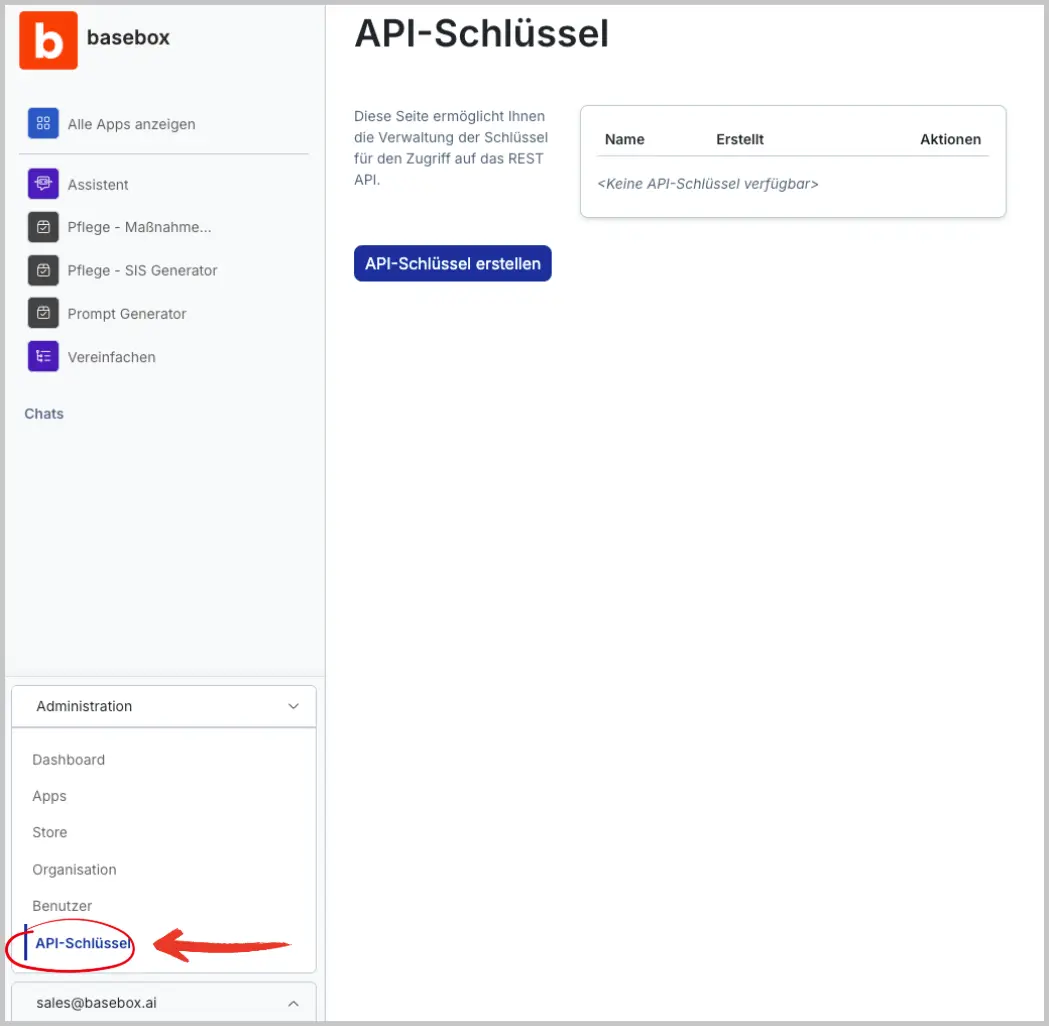This screenshot has width=1049, height=1026.
Task: Click the Pflege - Maßnahme app icon
Action: [x=43, y=227]
